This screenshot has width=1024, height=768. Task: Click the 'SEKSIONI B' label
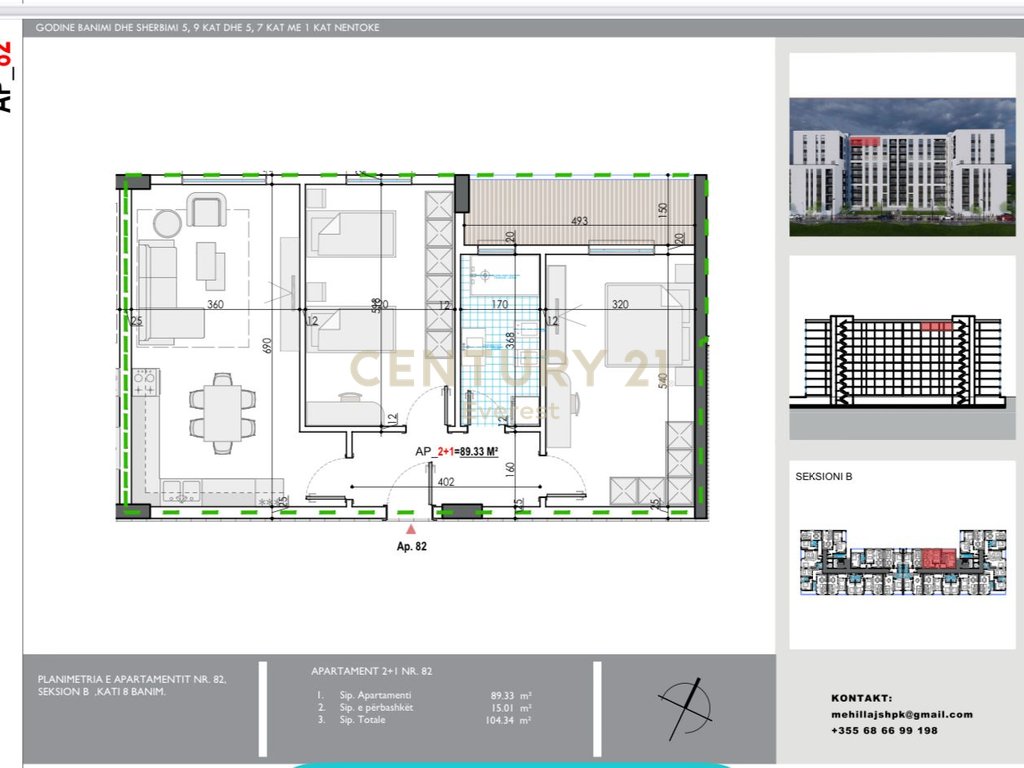point(824,477)
